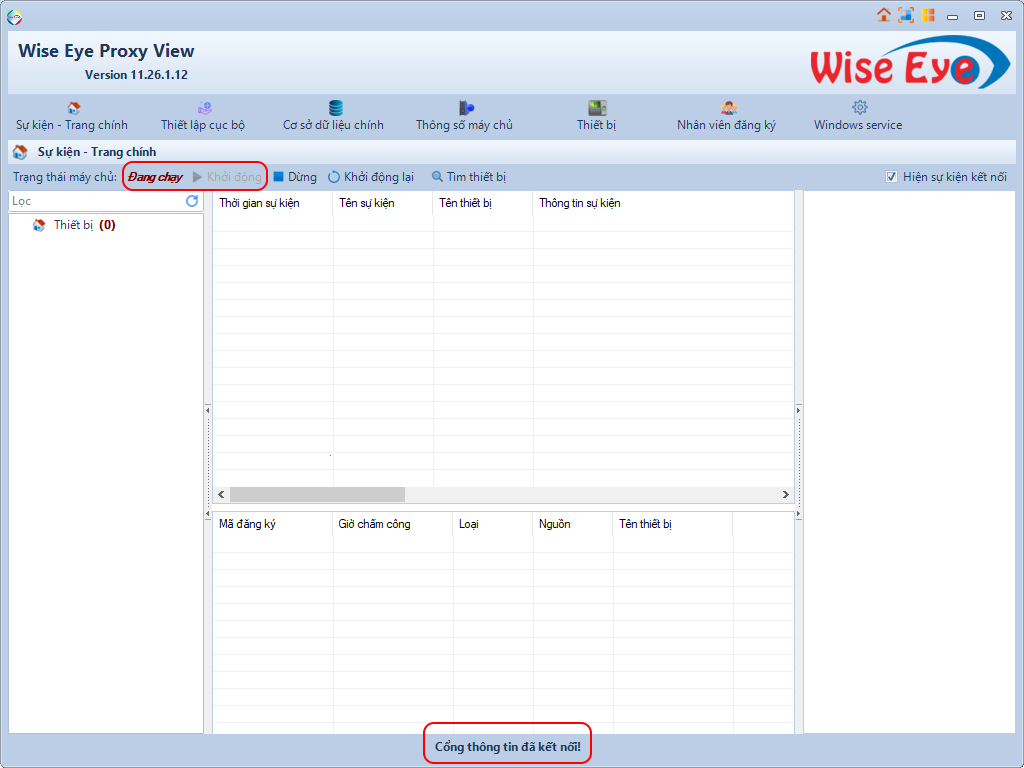The height and width of the screenshot is (768, 1024).
Task: Click the refresh icon in filter box
Action: tap(192, 201)
